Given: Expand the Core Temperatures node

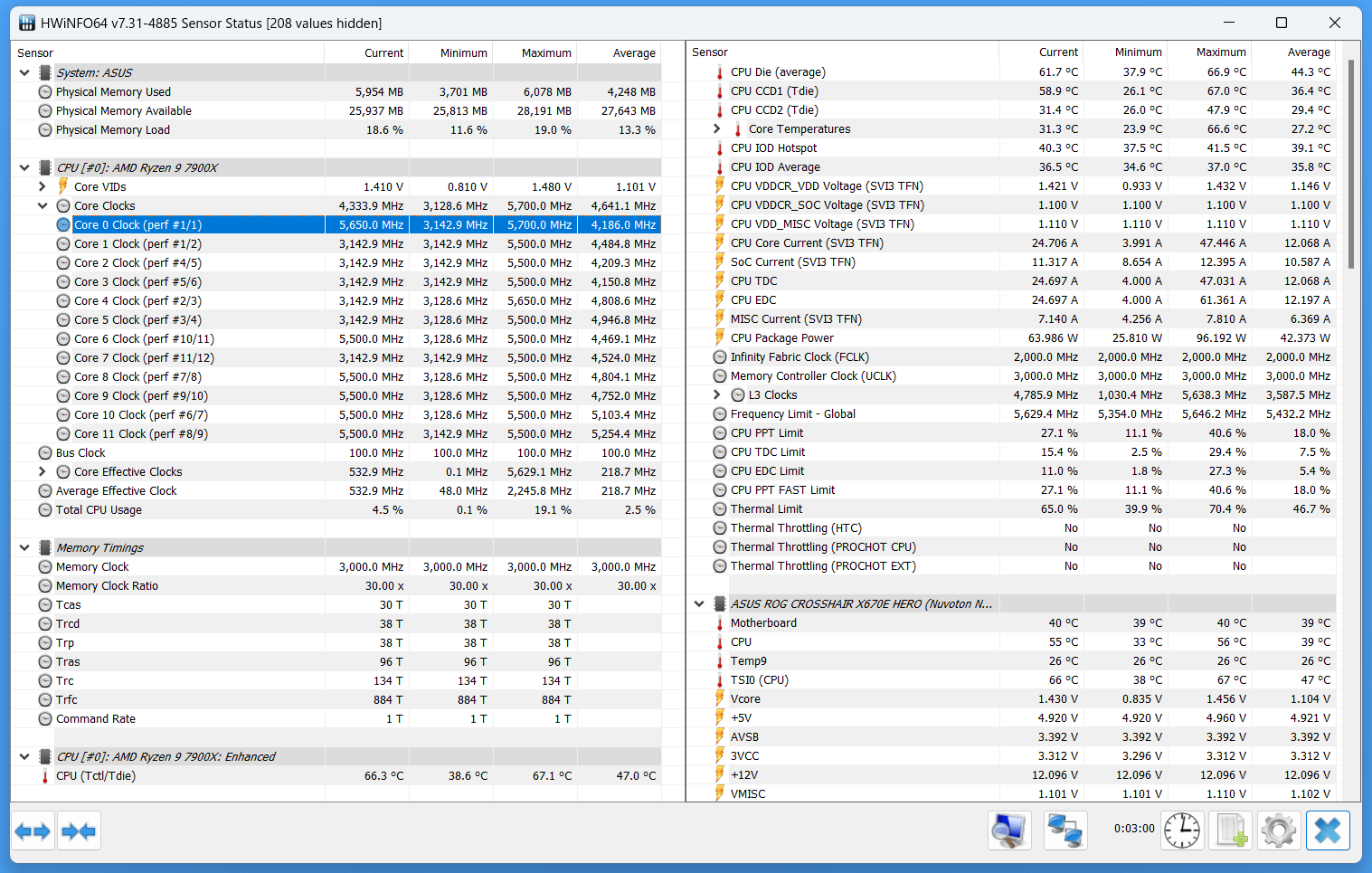Looking at the screenshot, I should (x=717, y=128).
